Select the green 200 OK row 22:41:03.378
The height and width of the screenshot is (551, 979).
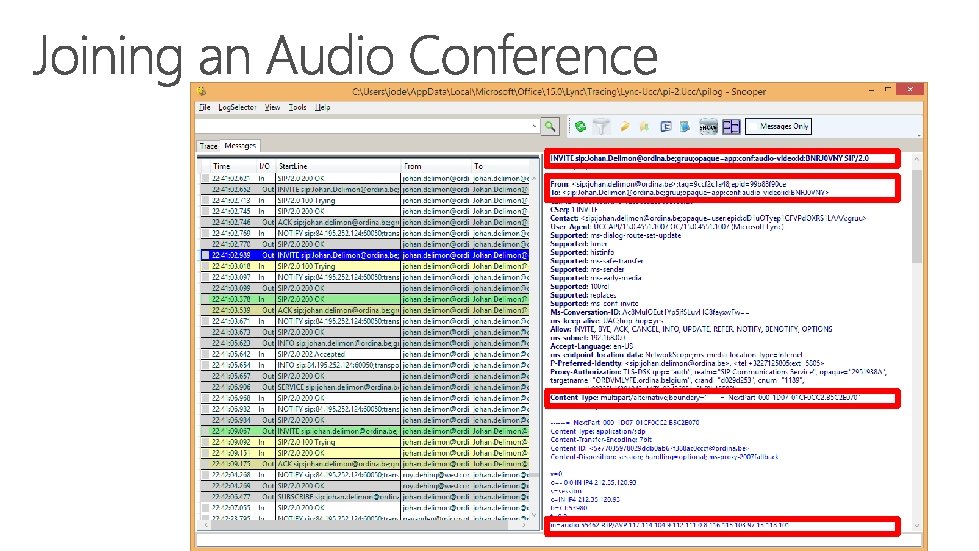[364, 299]
